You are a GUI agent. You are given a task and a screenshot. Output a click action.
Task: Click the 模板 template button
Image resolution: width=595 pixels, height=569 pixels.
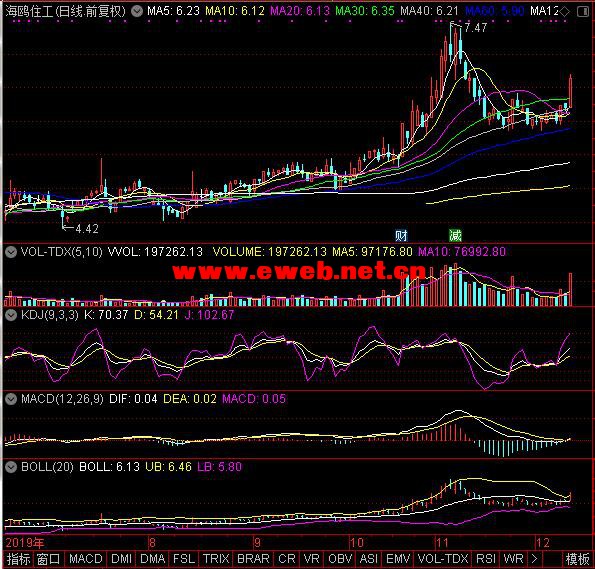tap(578, 559)
